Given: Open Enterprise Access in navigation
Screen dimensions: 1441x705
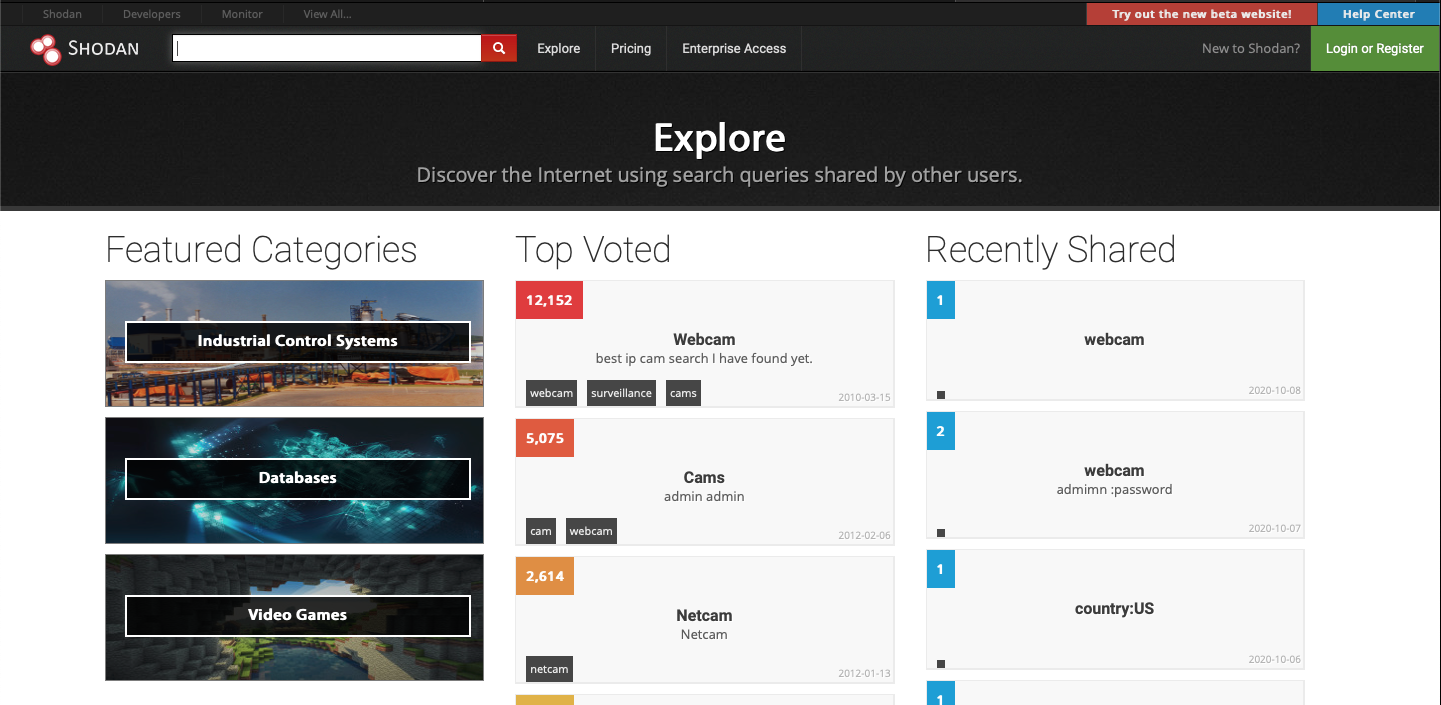Looking at the screenshot, I should [x=734, y=48].
